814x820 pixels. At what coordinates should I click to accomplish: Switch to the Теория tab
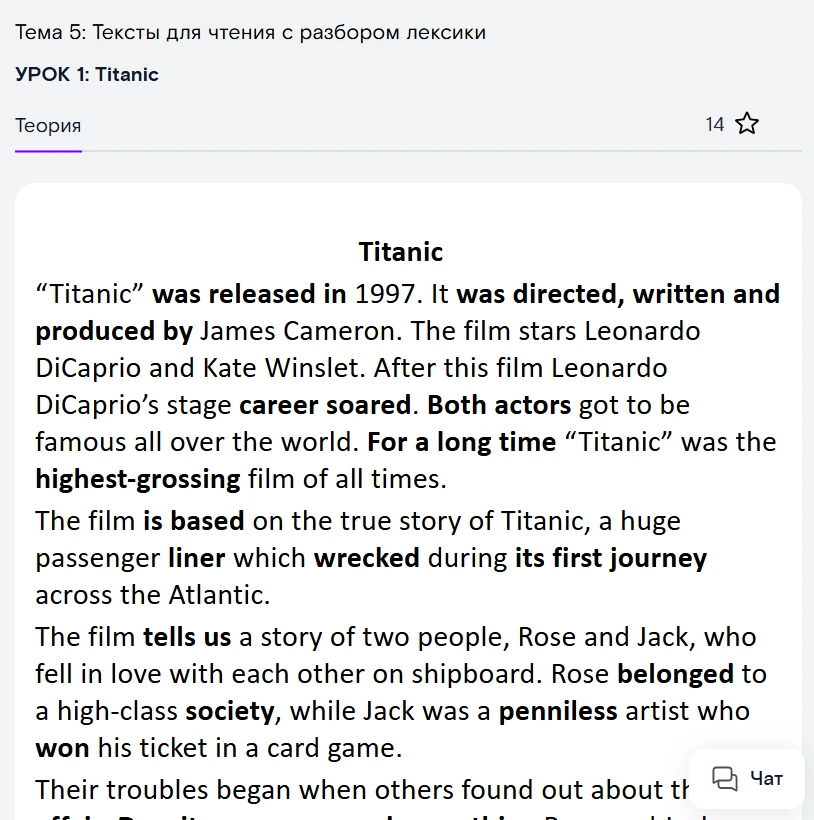tap(48, 126)
